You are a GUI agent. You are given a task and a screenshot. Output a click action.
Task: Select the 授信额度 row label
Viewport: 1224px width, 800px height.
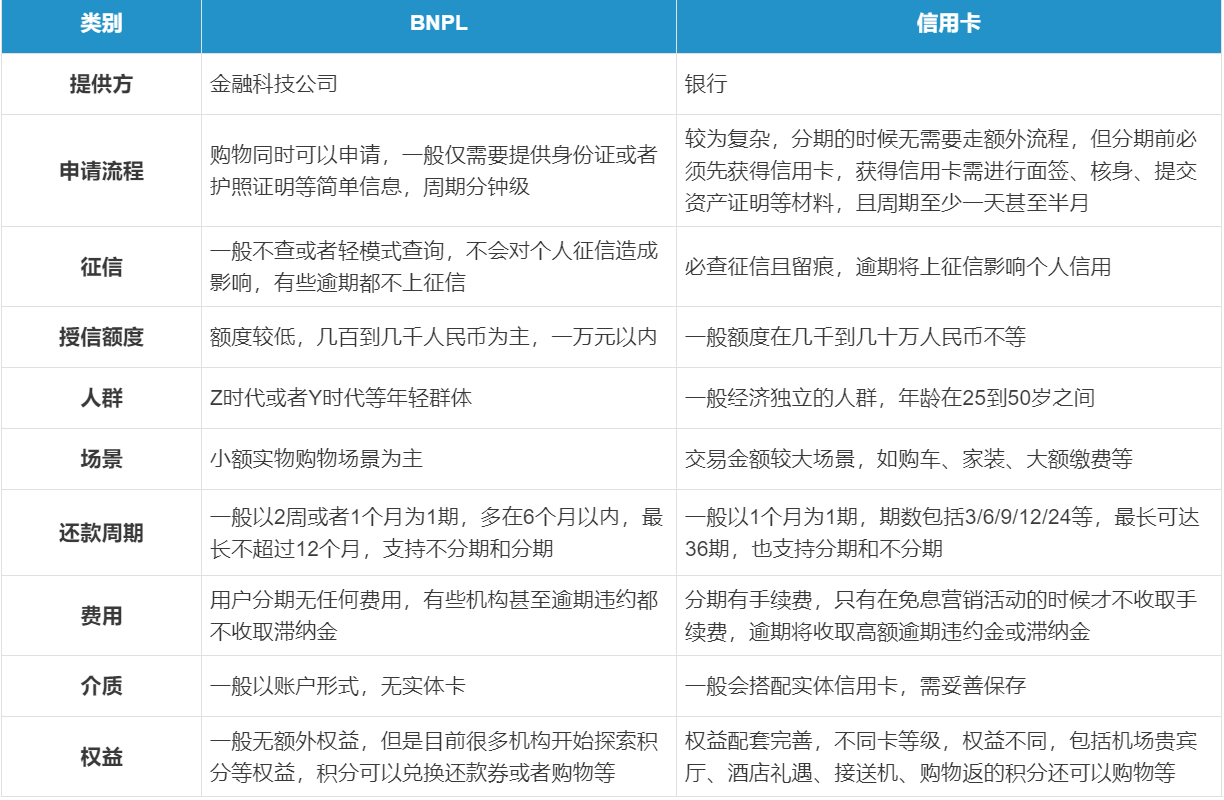point(100,337)
